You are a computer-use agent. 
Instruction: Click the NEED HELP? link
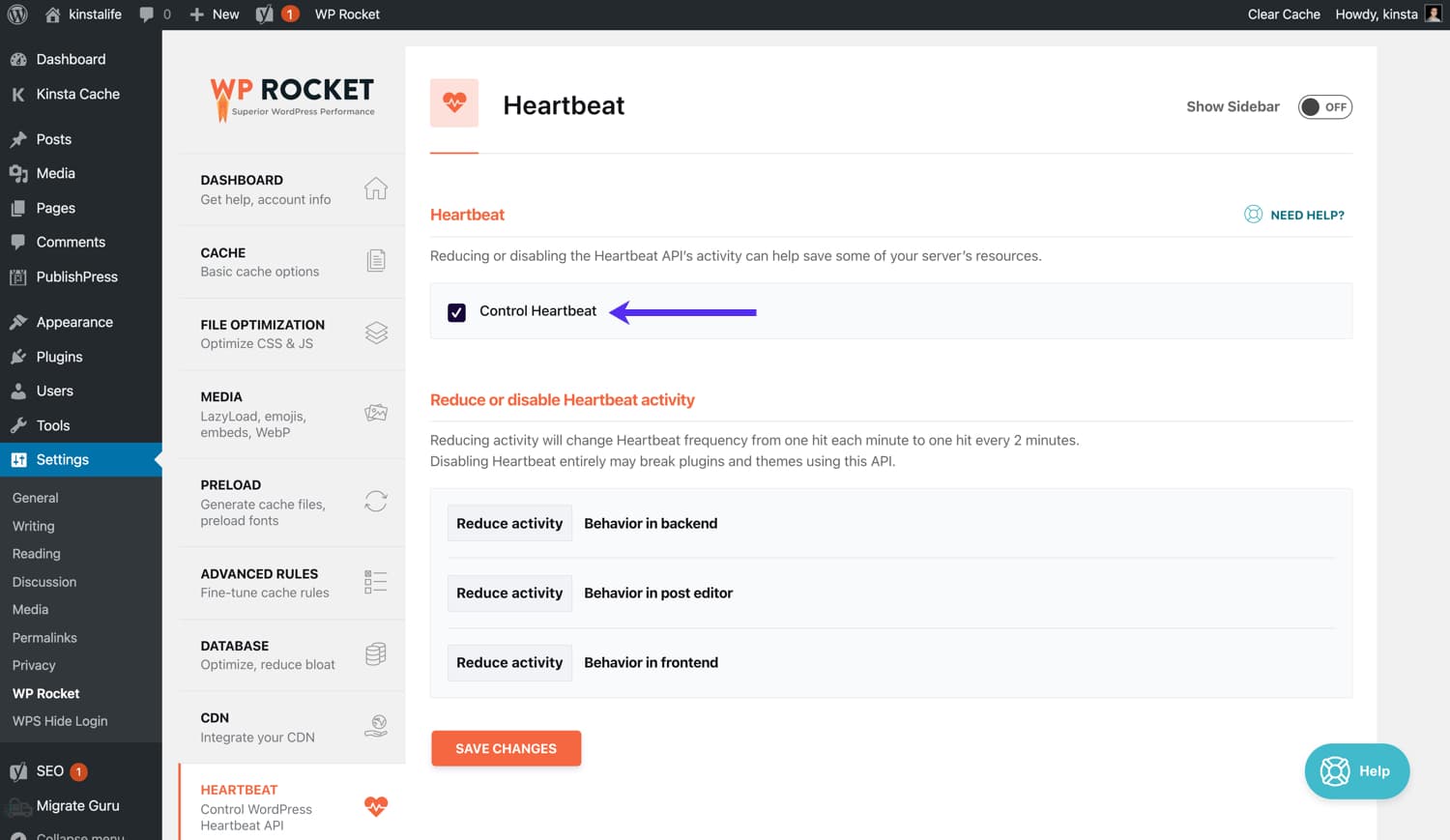click(1305, 215)
